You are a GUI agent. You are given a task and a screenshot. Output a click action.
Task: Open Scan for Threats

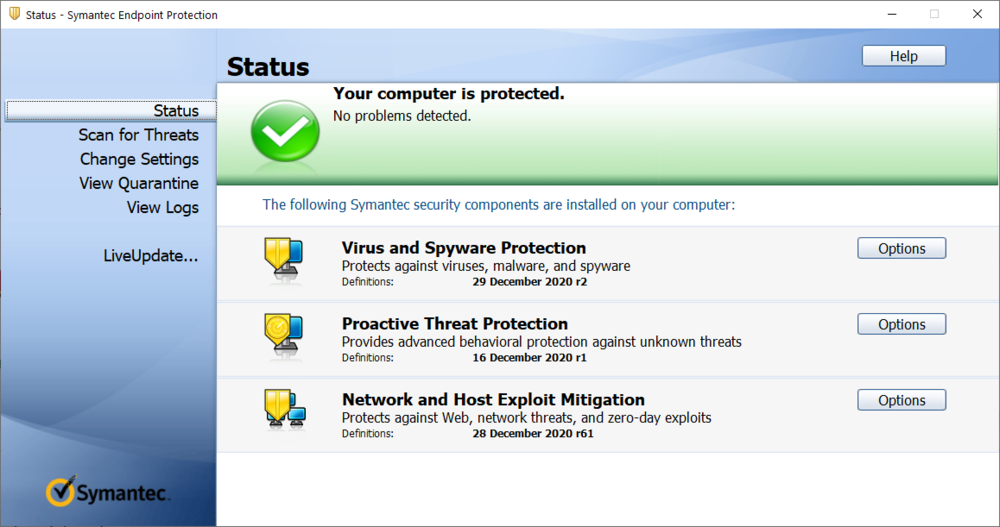tap(138, 135)
